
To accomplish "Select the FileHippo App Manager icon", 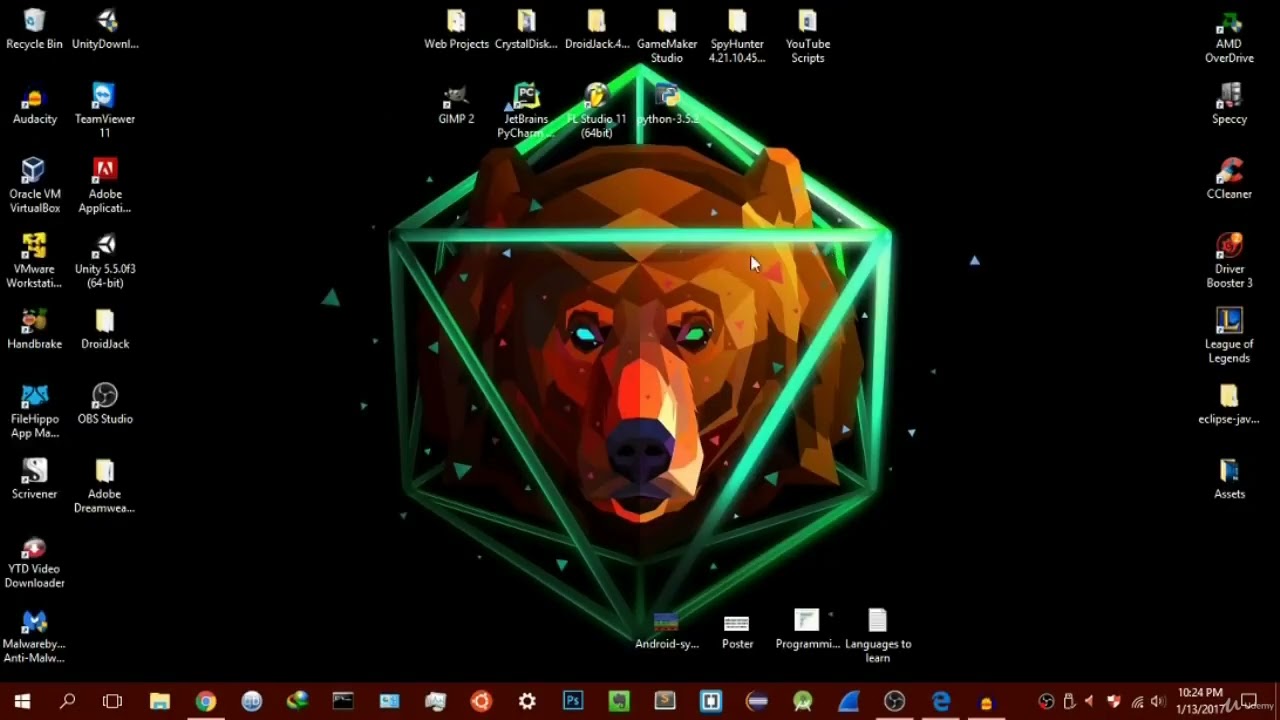I will tap(34, 411).
